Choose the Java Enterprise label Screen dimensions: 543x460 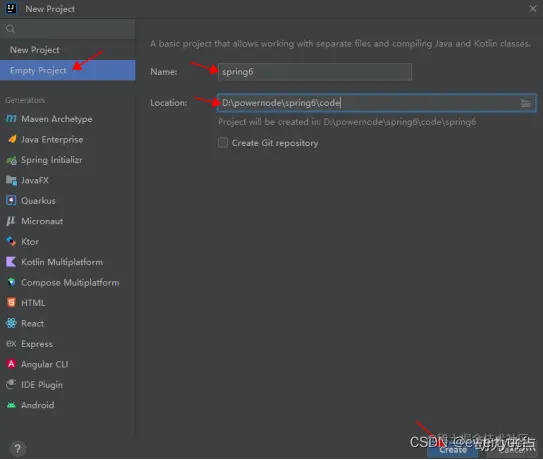pos(52,140)
